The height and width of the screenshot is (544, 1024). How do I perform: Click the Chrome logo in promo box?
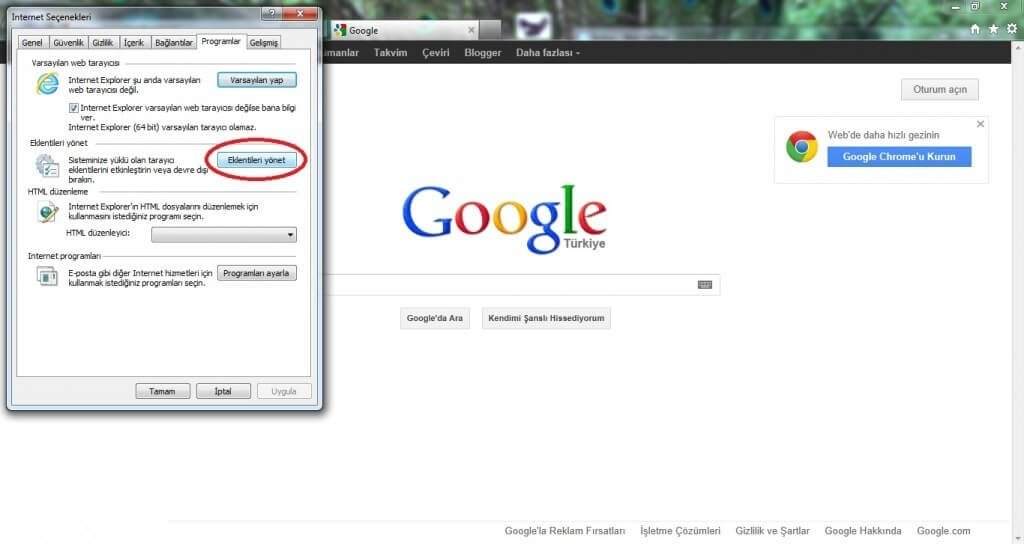click(801, 147)
